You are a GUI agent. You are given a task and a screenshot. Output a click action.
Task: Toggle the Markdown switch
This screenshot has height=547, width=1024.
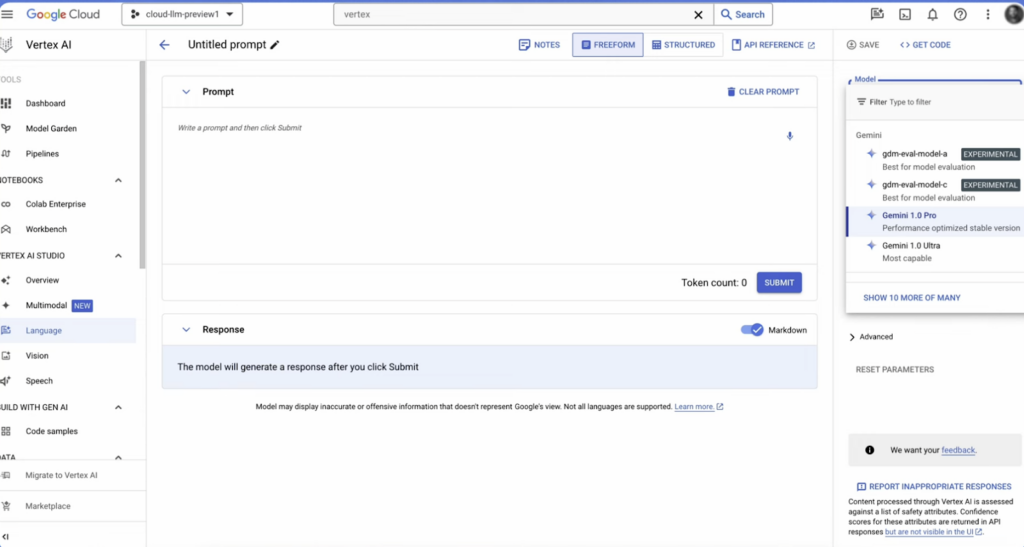pos(752,330)
